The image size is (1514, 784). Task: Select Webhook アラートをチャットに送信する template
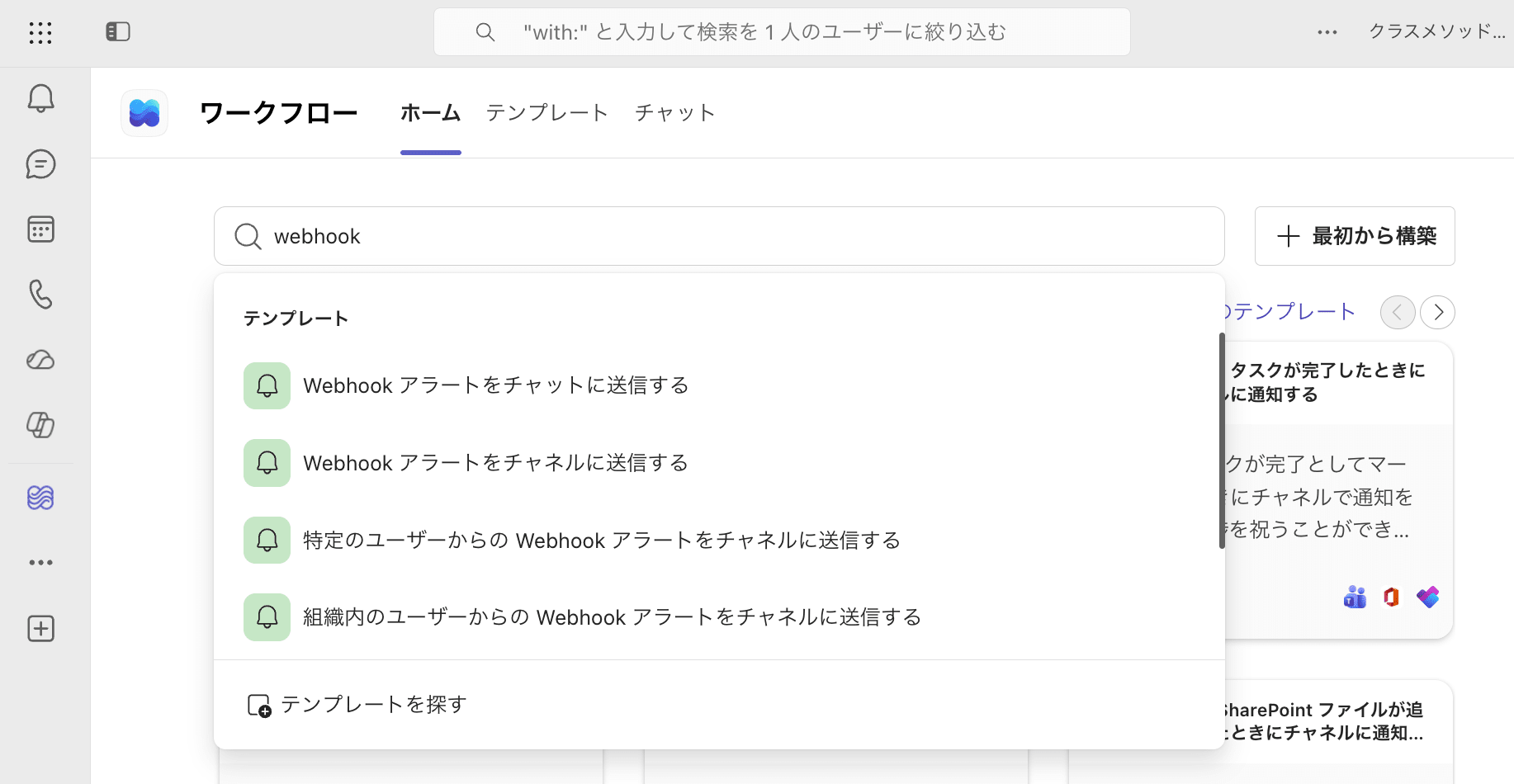point(718,385)
